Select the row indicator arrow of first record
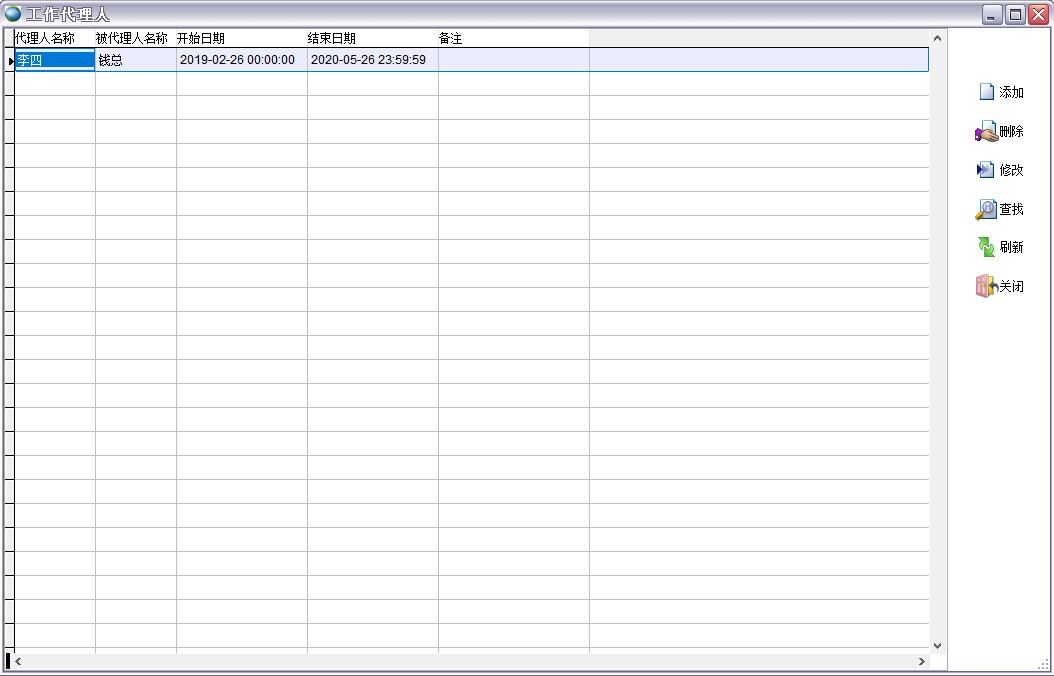1054x676 pixels. pos(10,60)
